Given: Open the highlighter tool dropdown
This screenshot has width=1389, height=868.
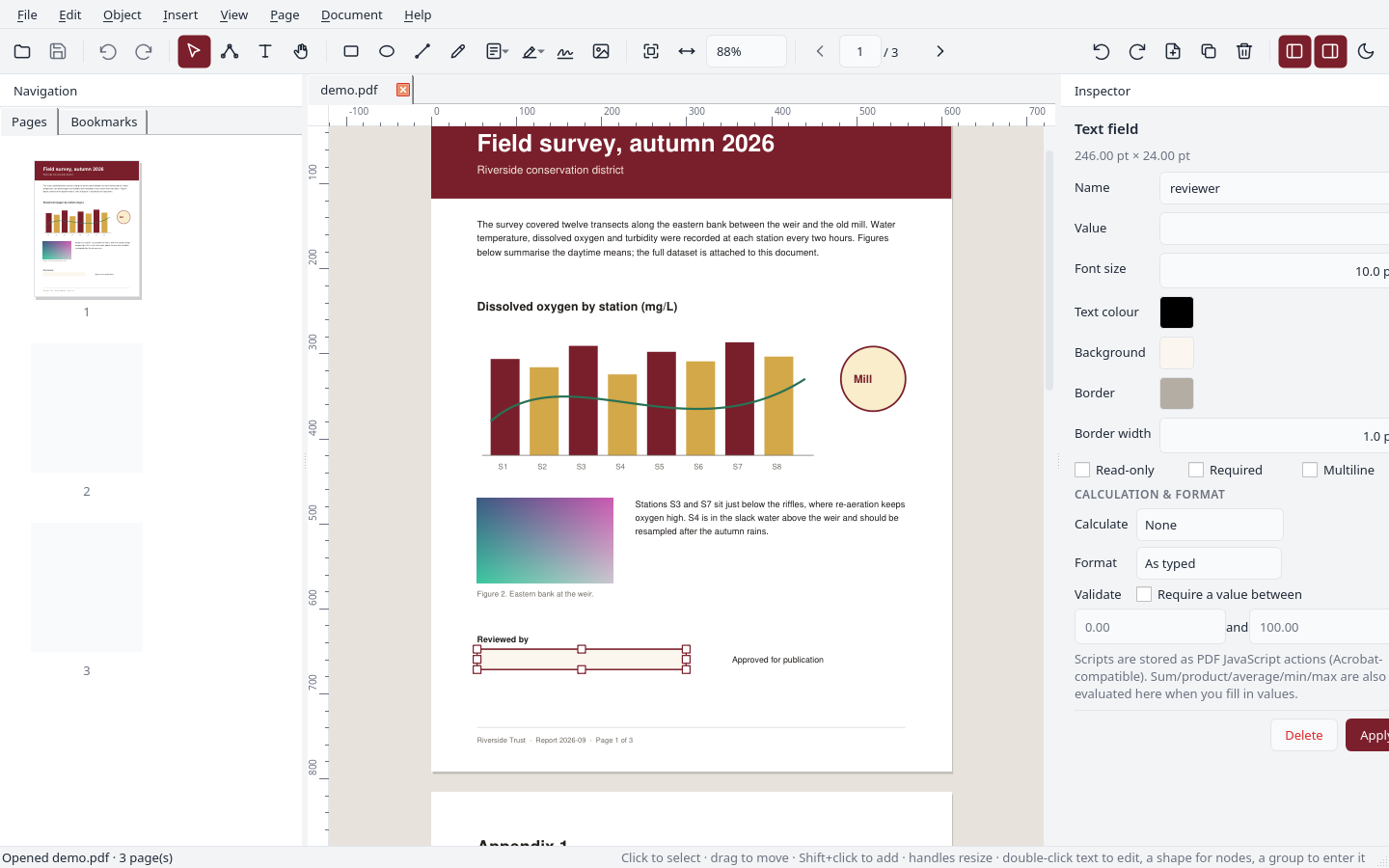Looking at the screenshot, I should click(532, 51).
